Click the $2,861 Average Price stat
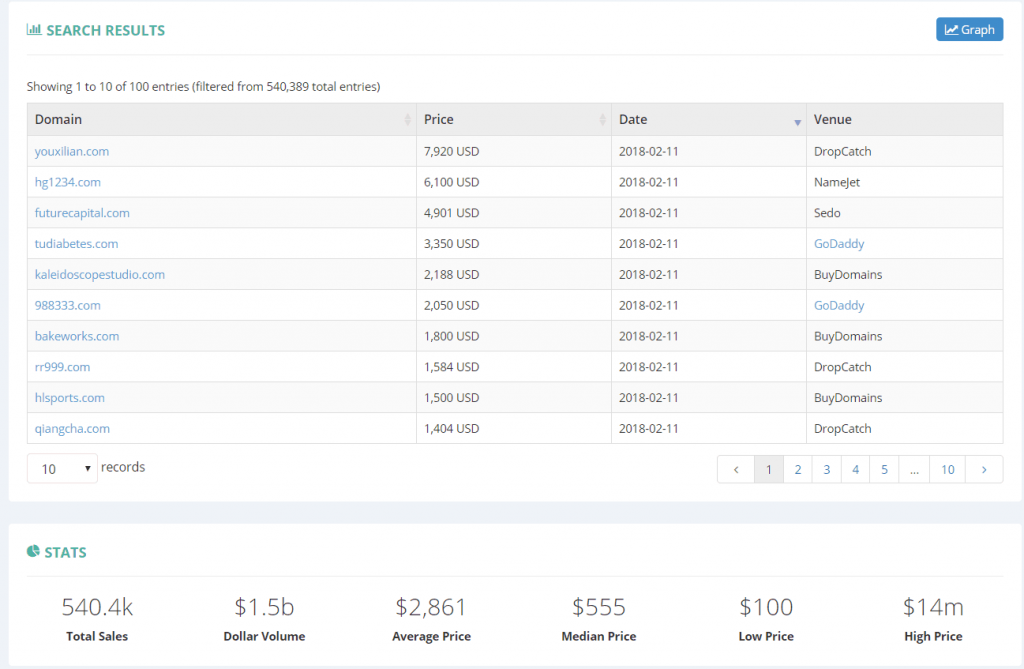The height and width of the screenshot is (669, 1024). click(431, 618)
